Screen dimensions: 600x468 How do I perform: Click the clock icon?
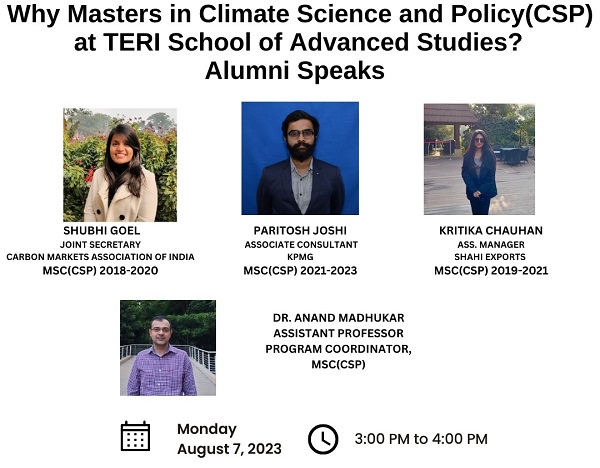[x=323, y=439]
